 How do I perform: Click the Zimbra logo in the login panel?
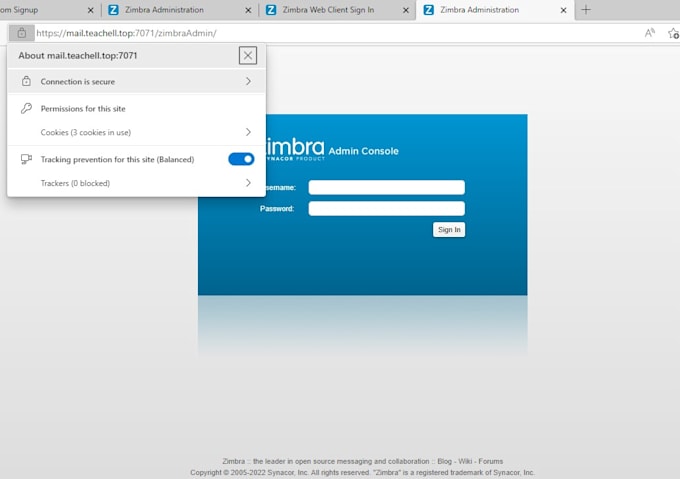point(295,149)
